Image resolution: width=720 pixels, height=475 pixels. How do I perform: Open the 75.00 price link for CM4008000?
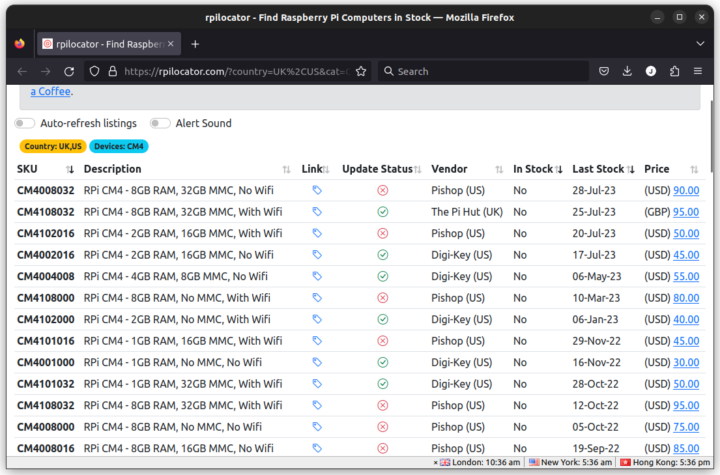(x=686, y=427)
